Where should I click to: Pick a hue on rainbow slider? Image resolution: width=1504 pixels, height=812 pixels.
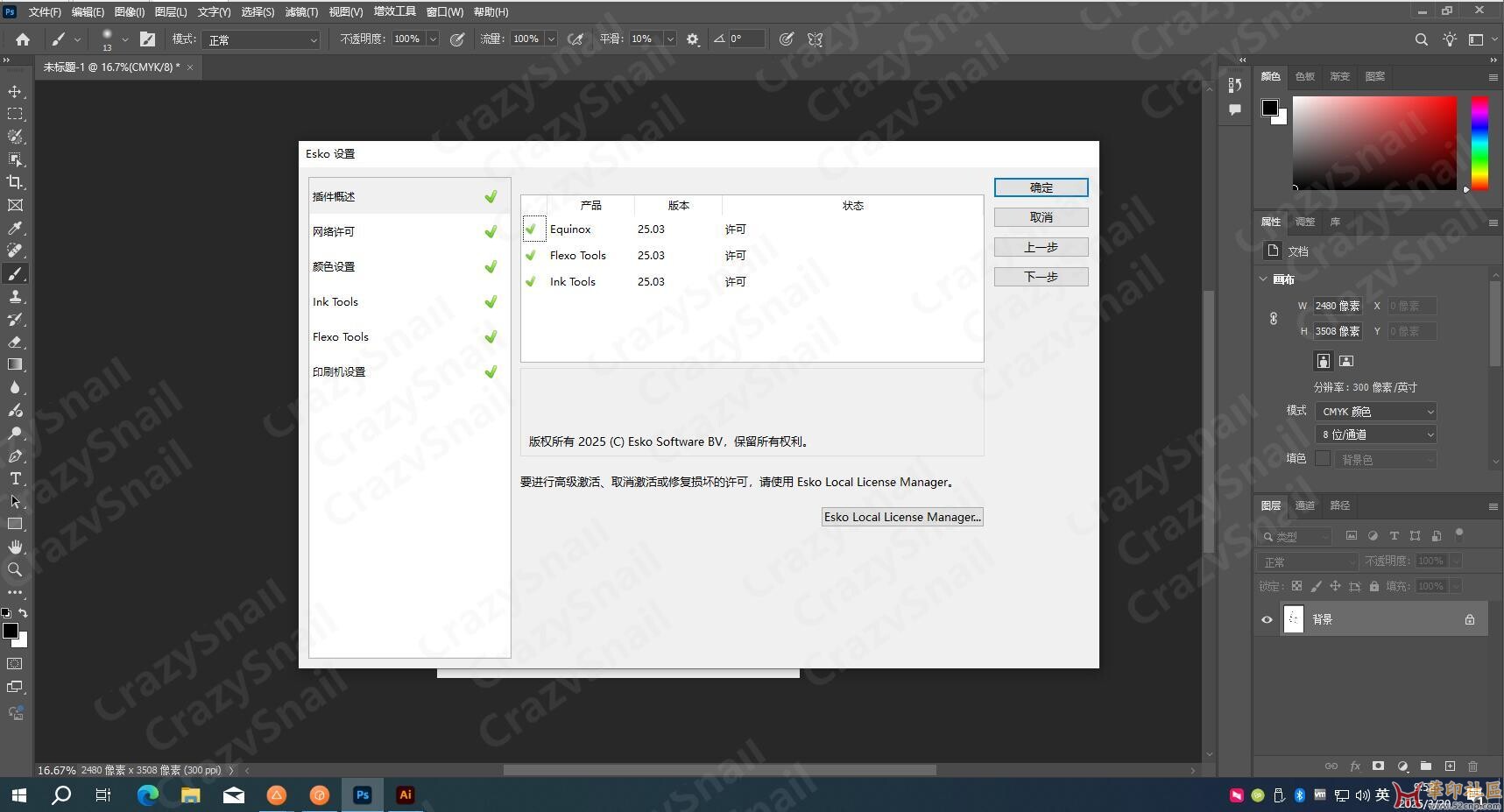(1479, 143)
